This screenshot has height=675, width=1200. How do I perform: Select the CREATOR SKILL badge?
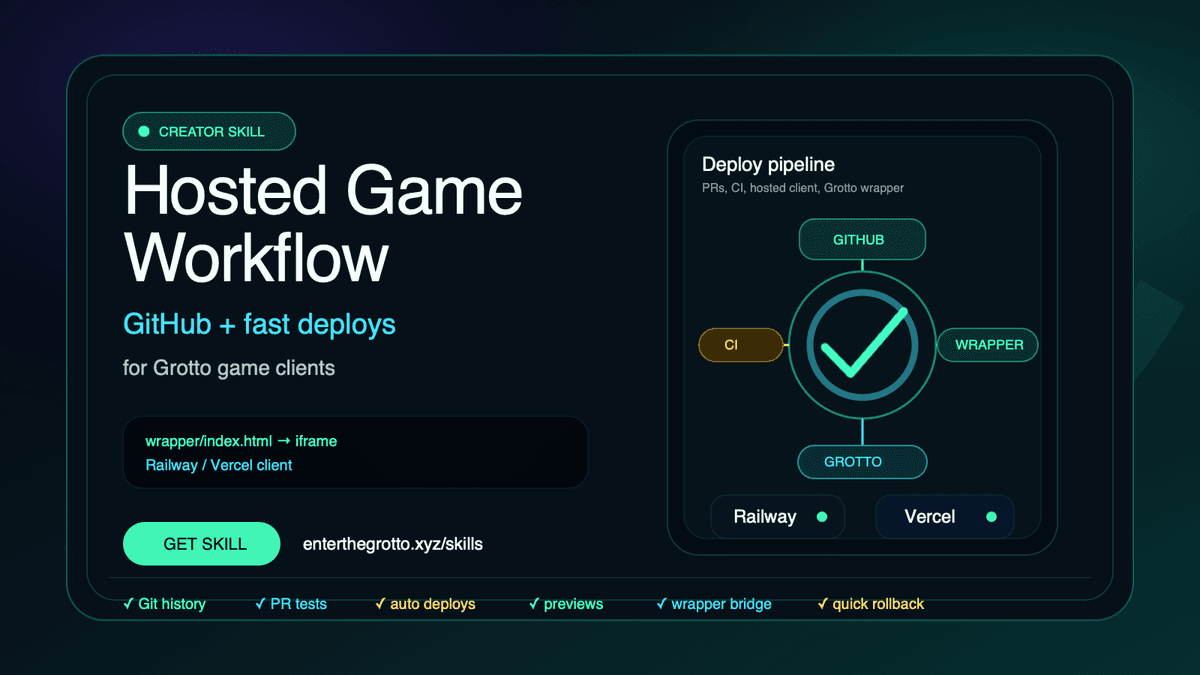(209, 132)
